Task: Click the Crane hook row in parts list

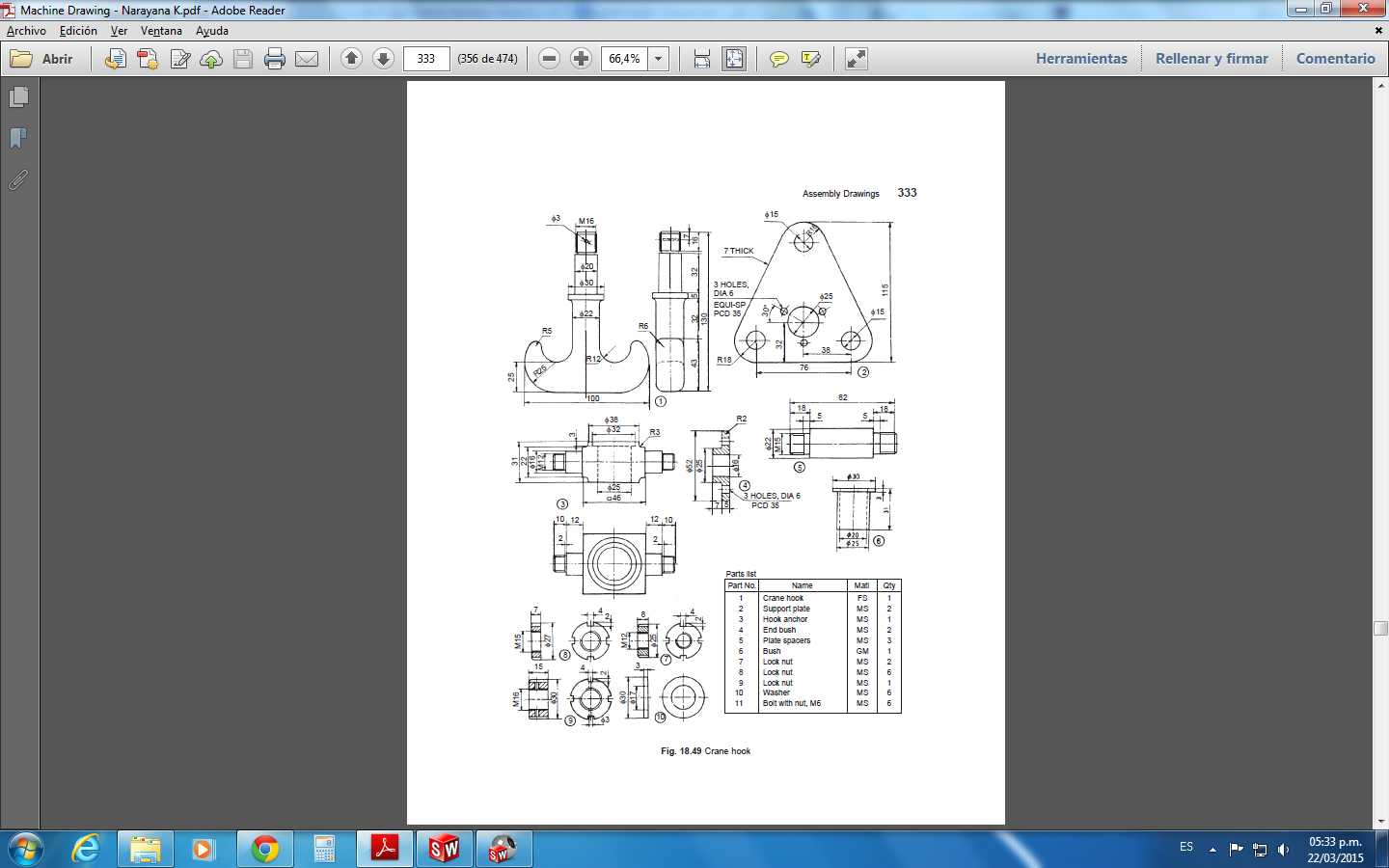Action: pyautogui.click(x=812, y=598)
